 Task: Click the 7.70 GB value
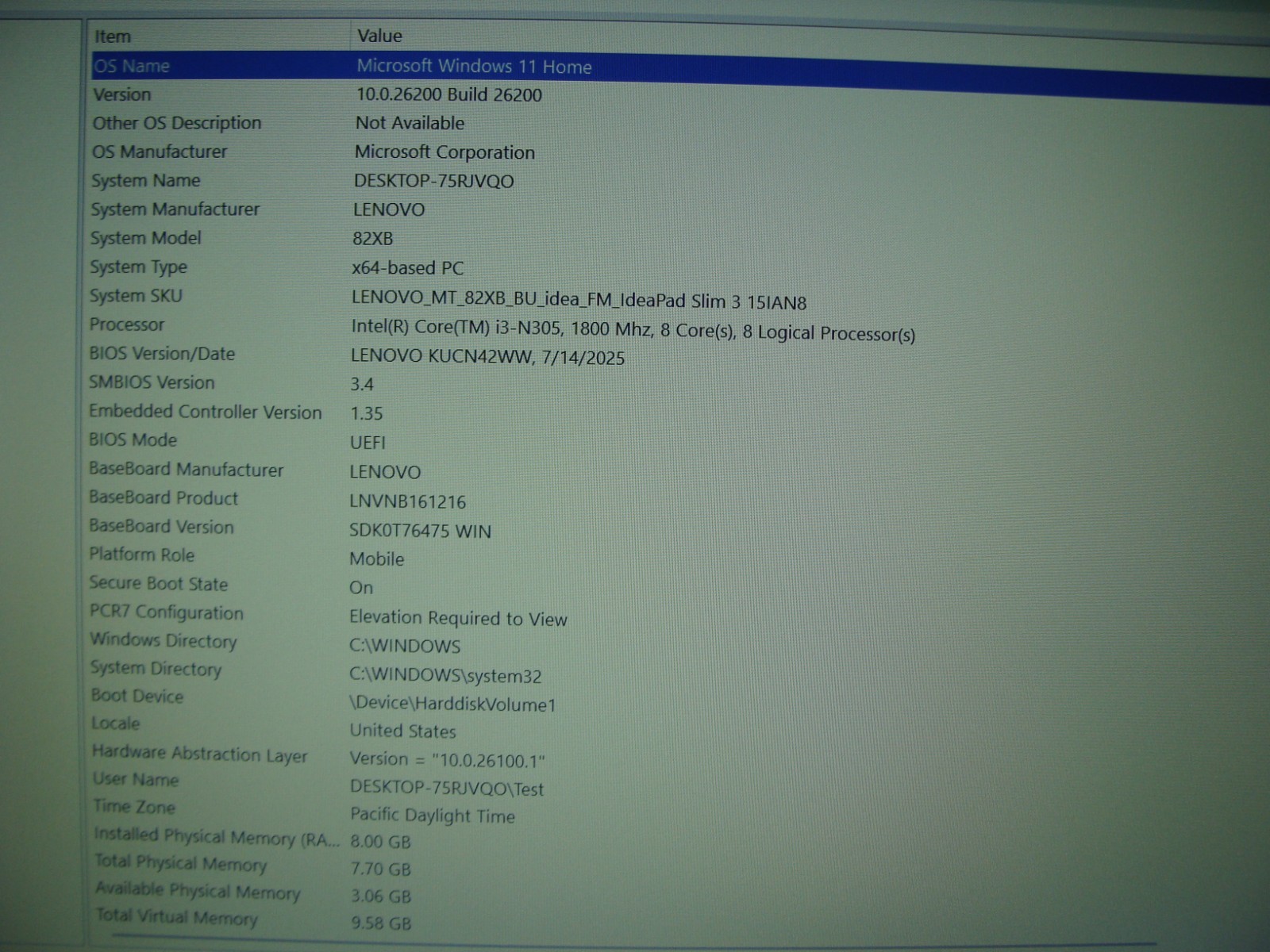tap(381, 869)
